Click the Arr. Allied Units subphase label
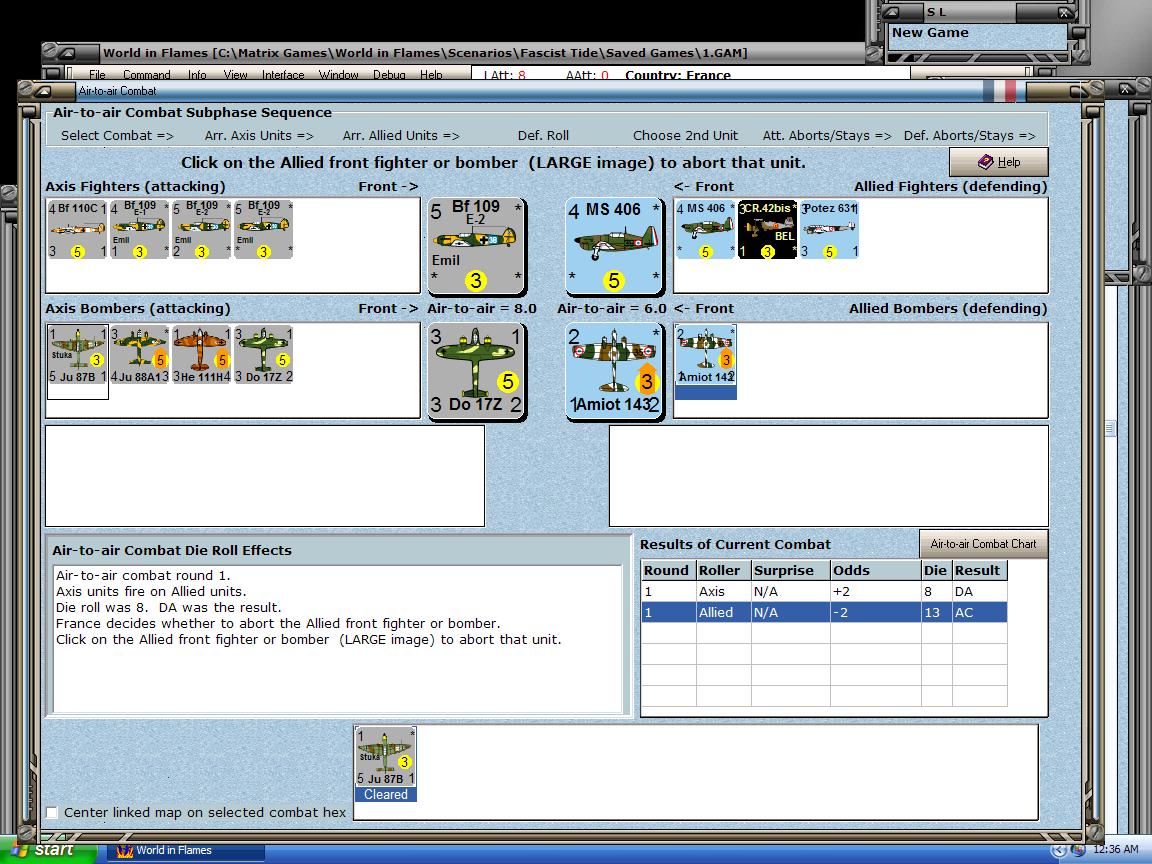The image size is (1152, 864). pyautogui.click(x=401, y=135)
